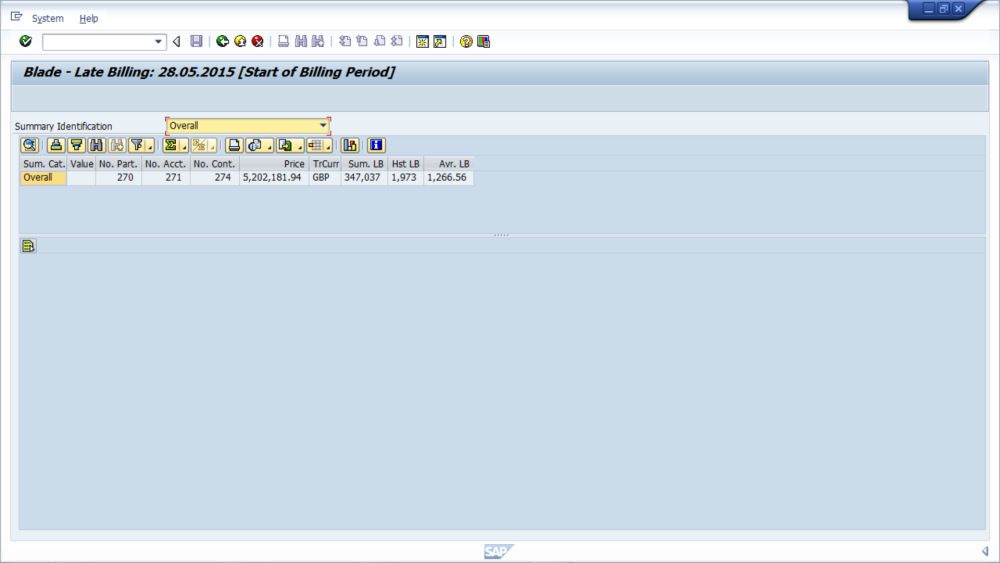Click the list icon in the lower pane
This screenshot has width=1000, height=563.
[x=28, y=246]
